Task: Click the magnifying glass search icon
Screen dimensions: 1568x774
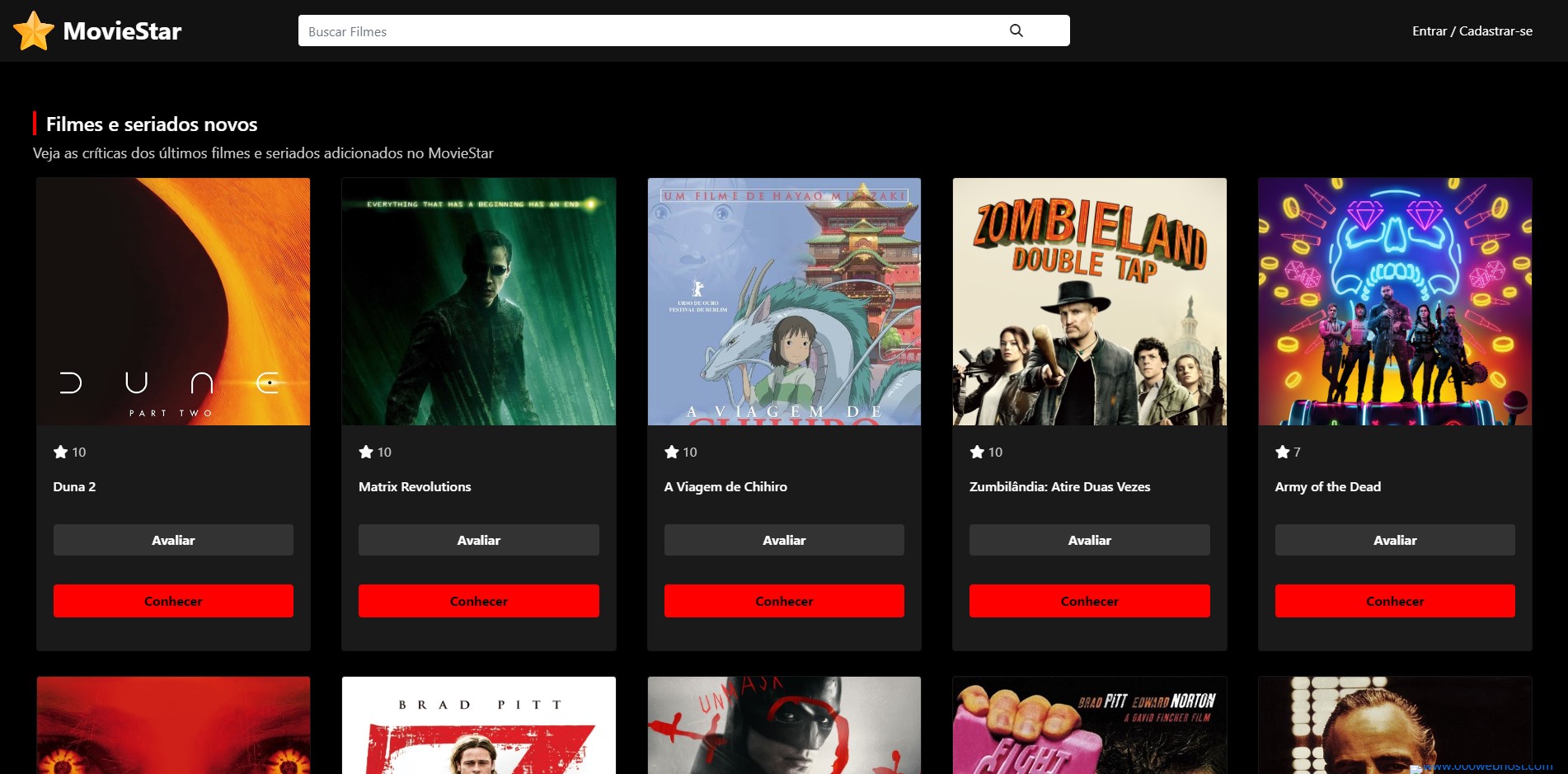Action: pos(1016,30)
